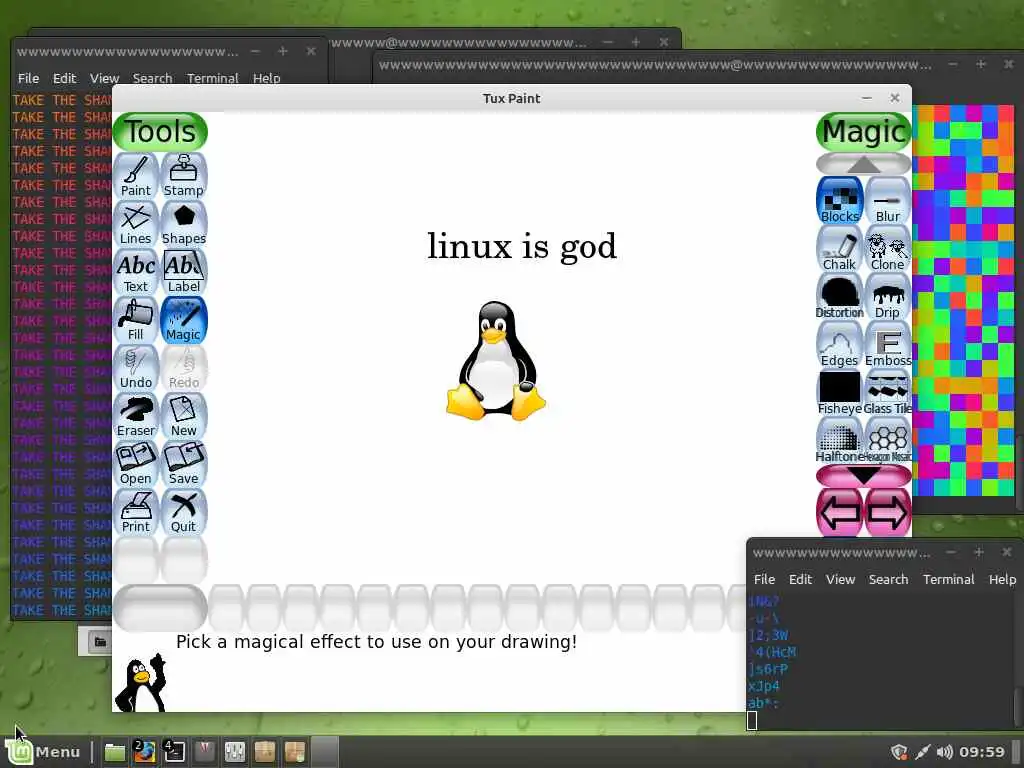1024x768 pixels.
Task: Choose the Fisheye magic effect
Action: point(840,392)
